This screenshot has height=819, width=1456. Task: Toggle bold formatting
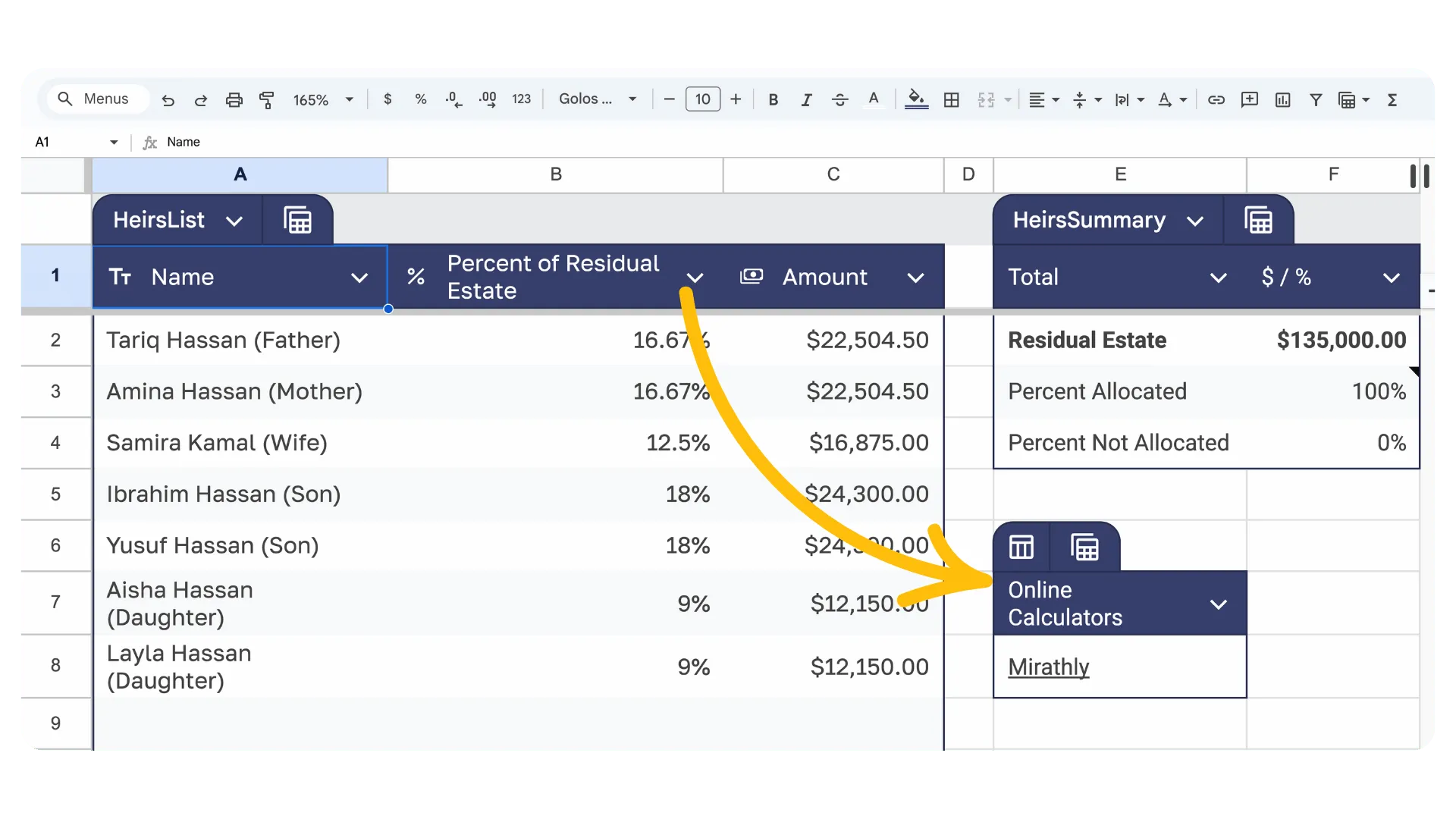tap(773, 99)
